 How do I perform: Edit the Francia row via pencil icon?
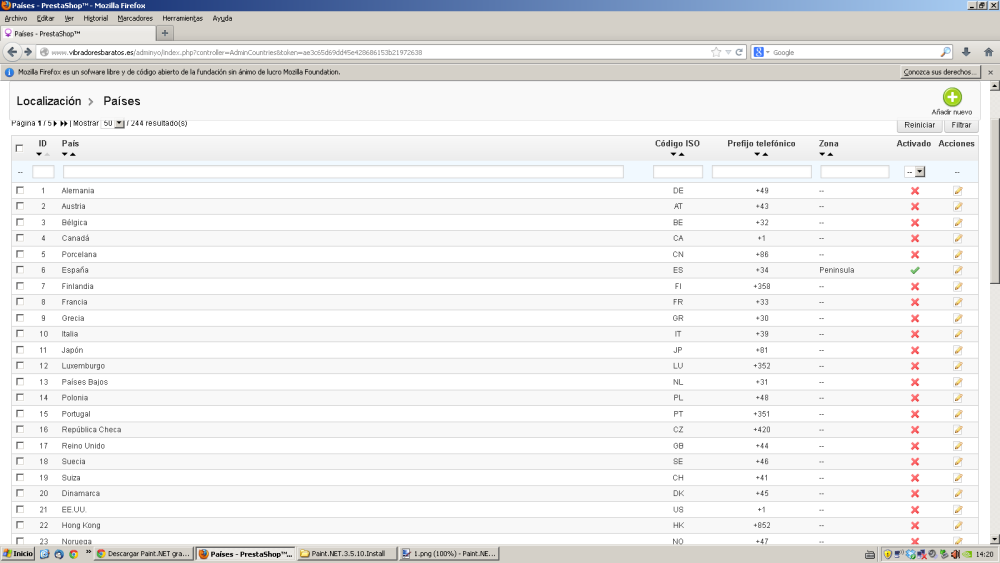957,302
